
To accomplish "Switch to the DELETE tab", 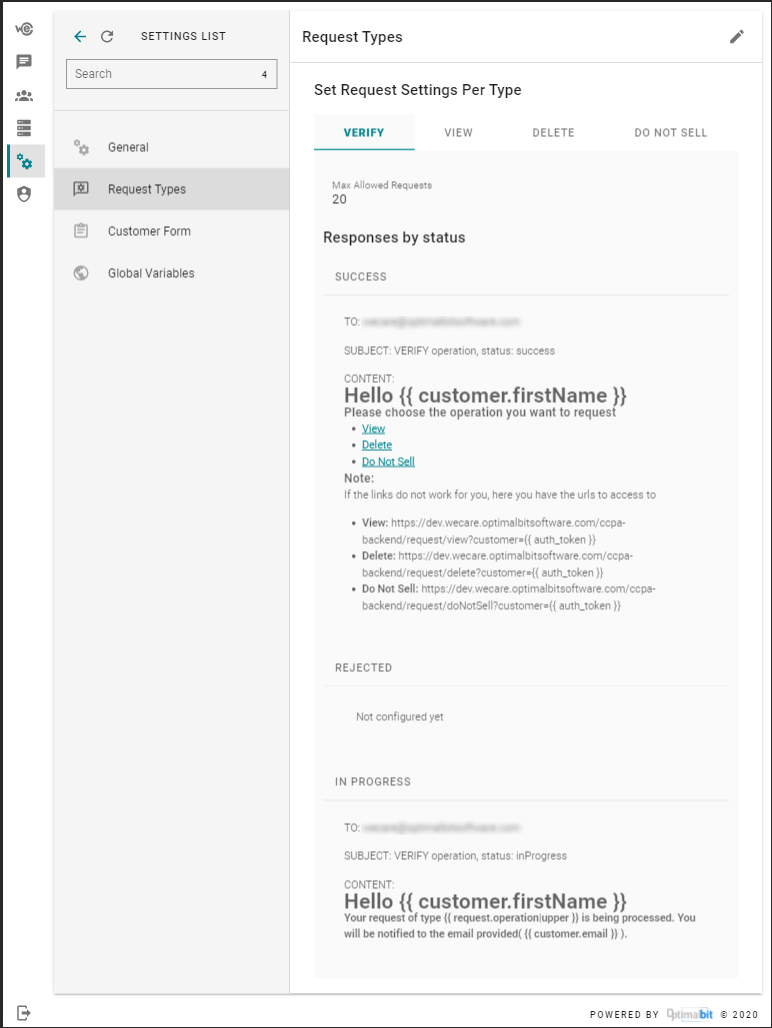I will [553, 132].
